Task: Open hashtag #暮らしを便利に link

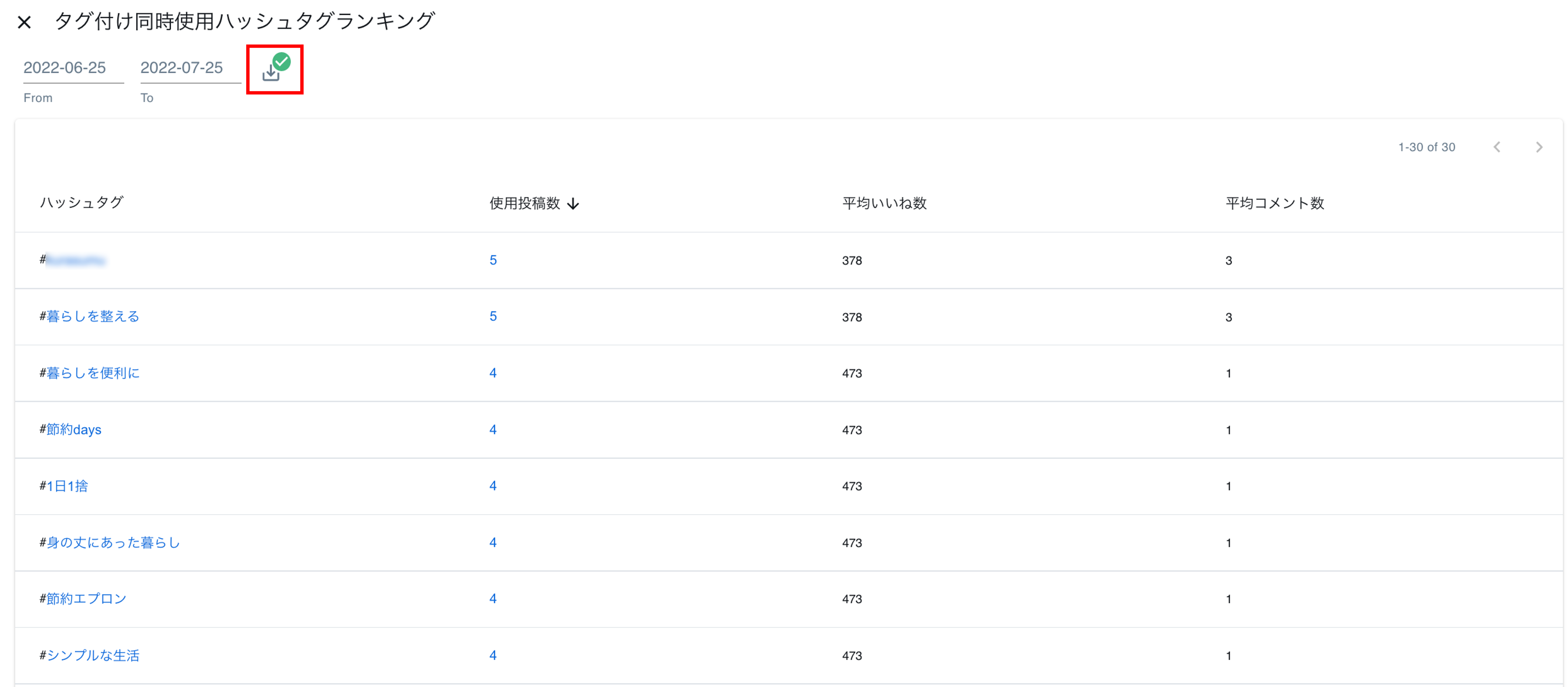Action: 93,373
